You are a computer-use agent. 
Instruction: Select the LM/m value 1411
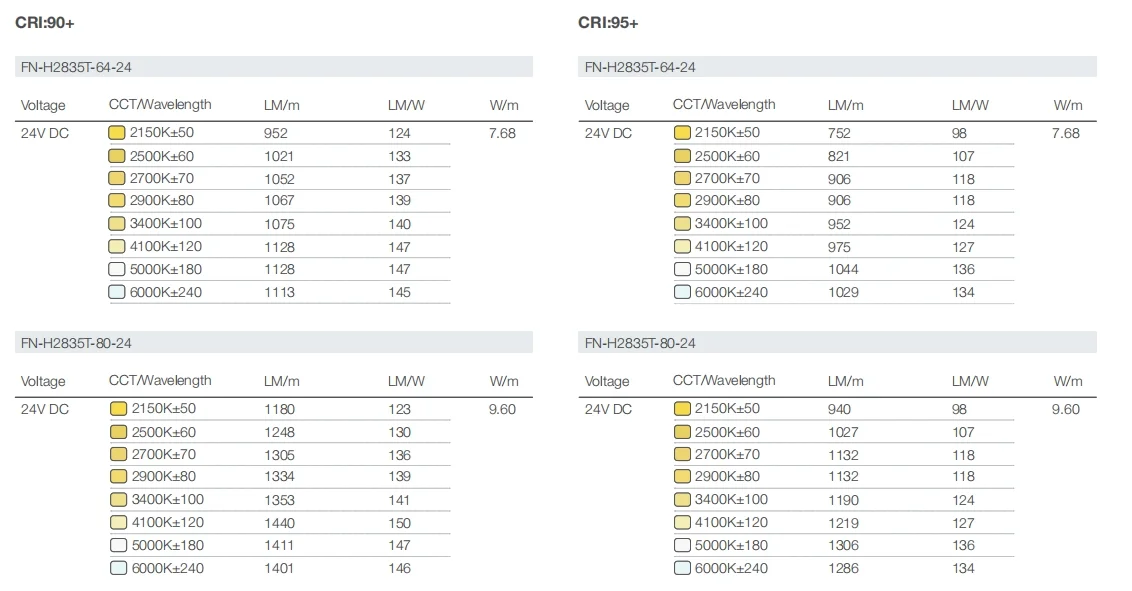pos(279,545)
